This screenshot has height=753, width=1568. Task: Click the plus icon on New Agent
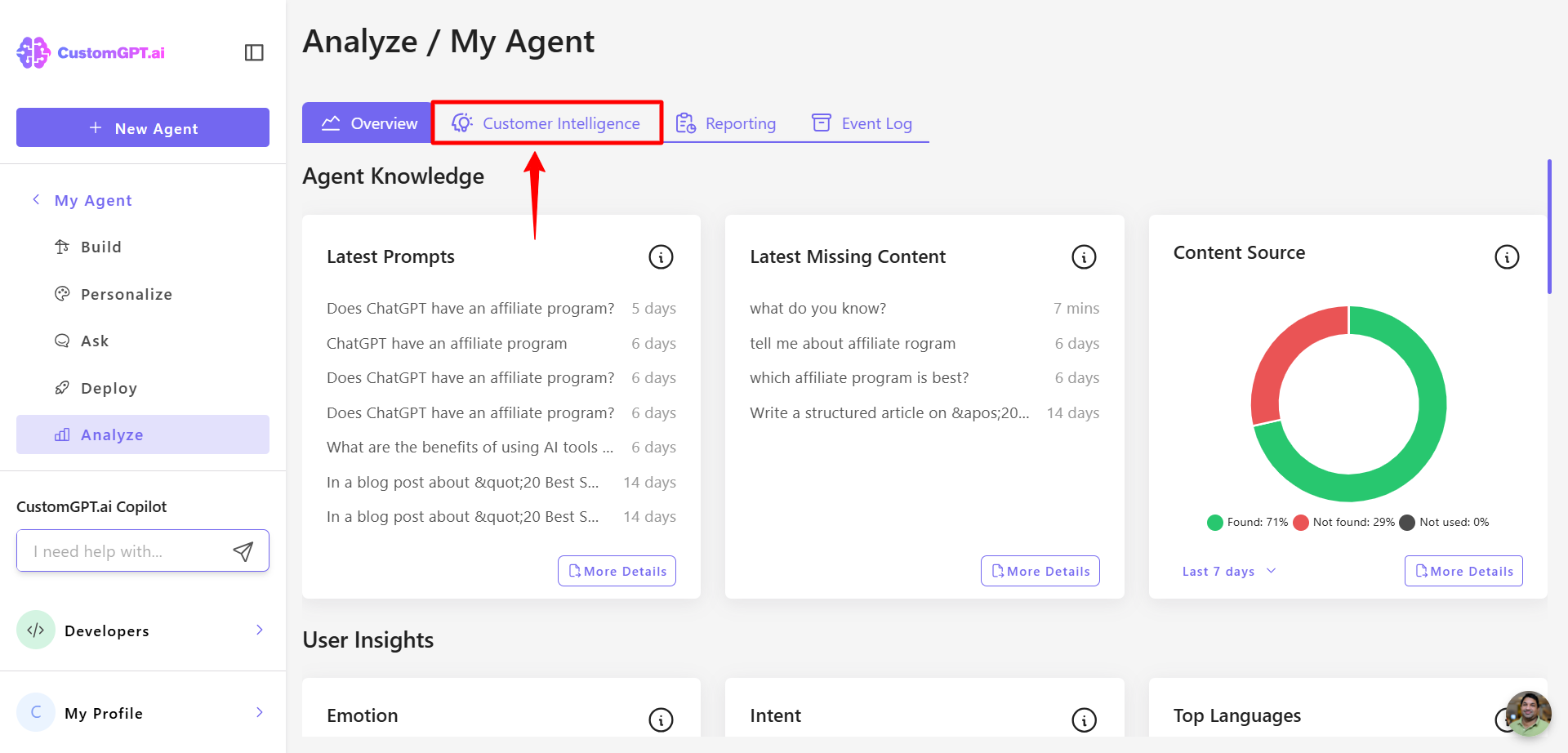pos(96,128)
